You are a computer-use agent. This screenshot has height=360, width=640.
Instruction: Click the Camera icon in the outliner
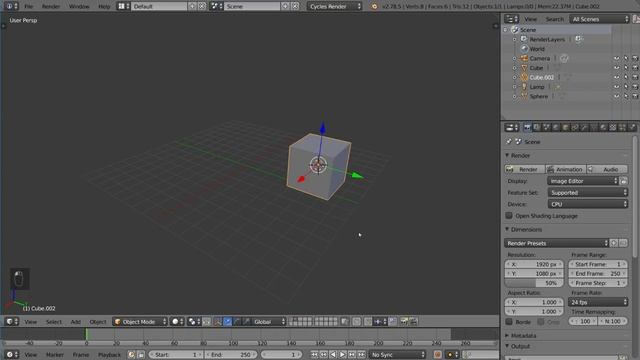coord(524,58)
